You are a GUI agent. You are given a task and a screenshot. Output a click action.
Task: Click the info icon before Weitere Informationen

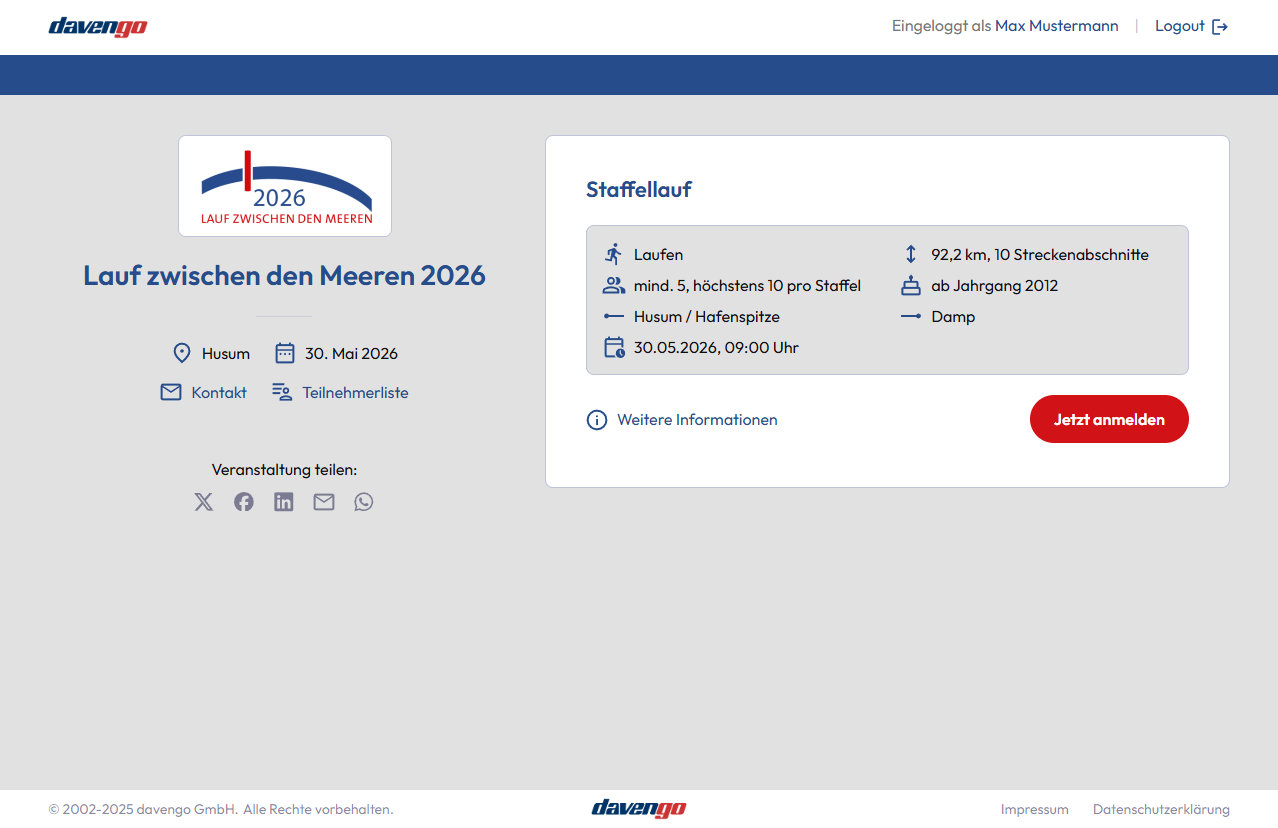597,419
